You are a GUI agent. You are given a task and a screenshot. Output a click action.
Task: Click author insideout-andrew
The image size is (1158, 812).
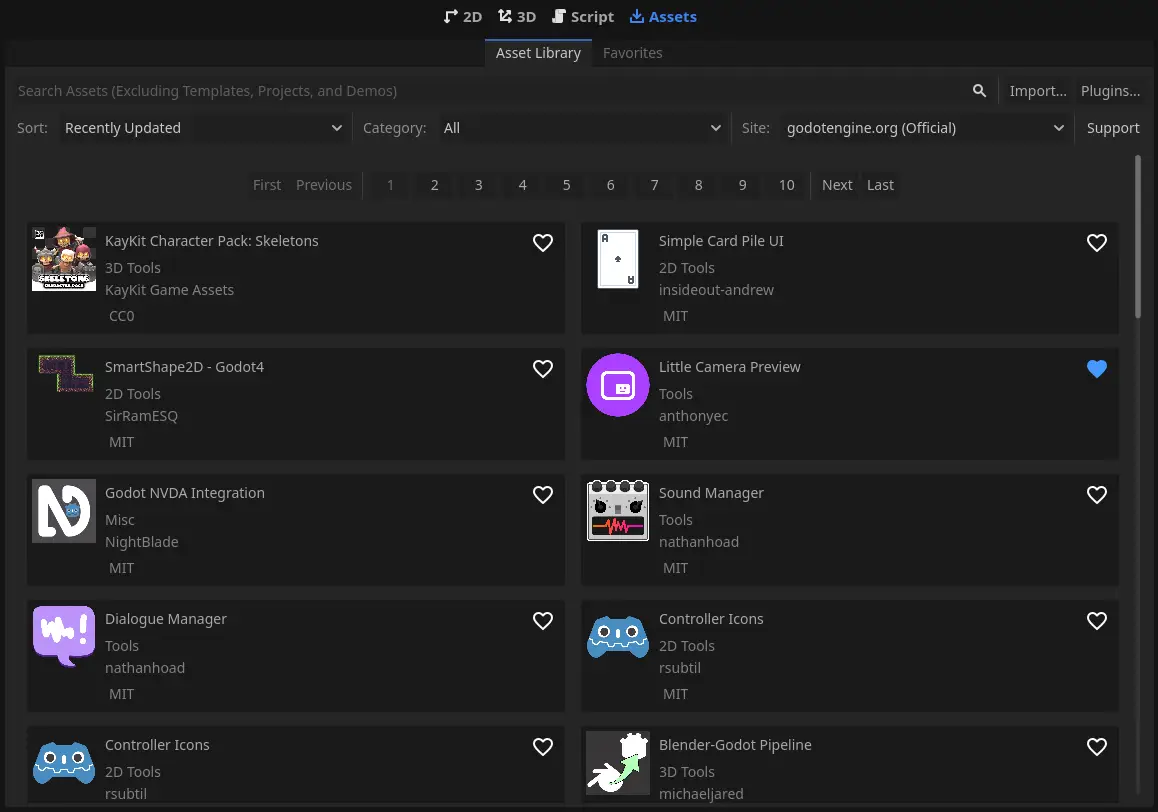point(716,290)
